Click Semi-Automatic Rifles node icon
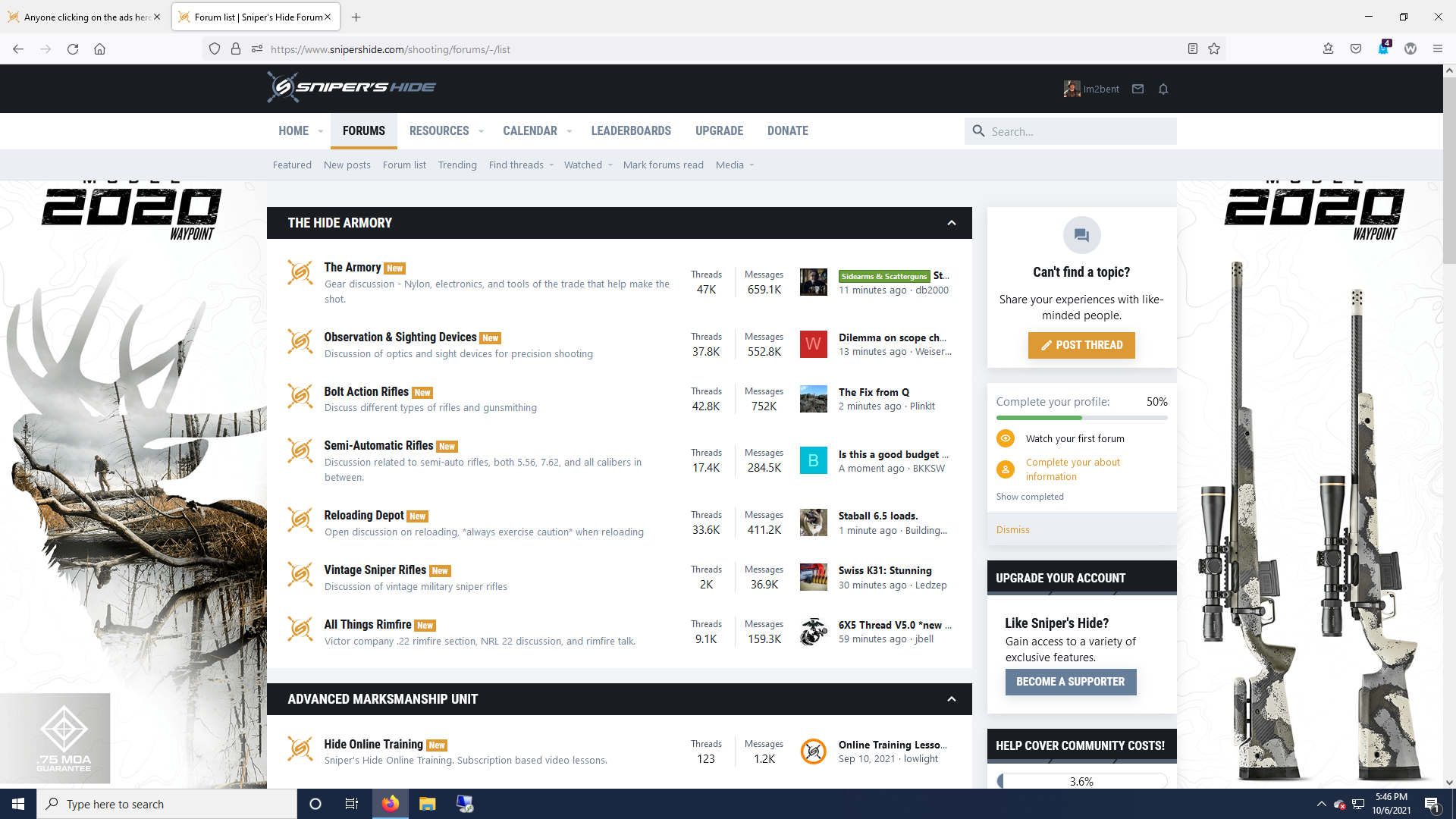This screenshot has width=1456, height=819. point(300,450)
